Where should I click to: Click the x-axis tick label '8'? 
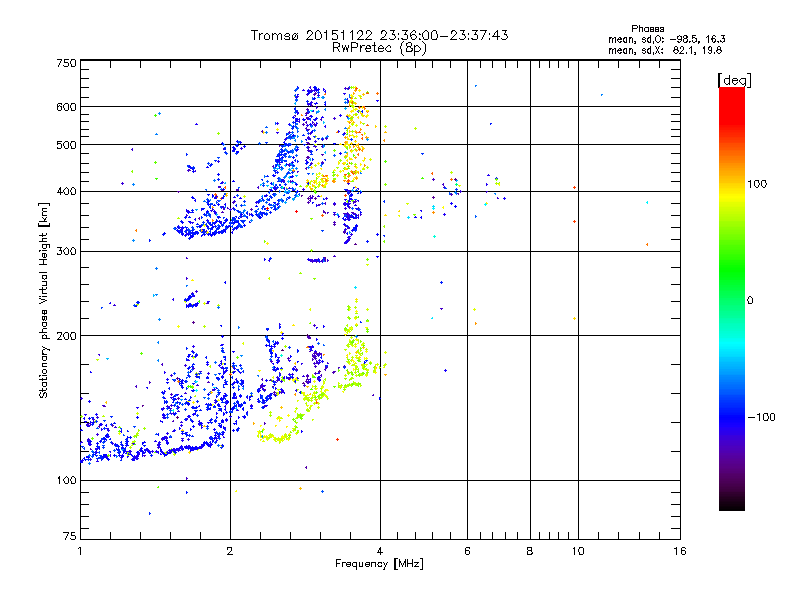coord(530,551)
